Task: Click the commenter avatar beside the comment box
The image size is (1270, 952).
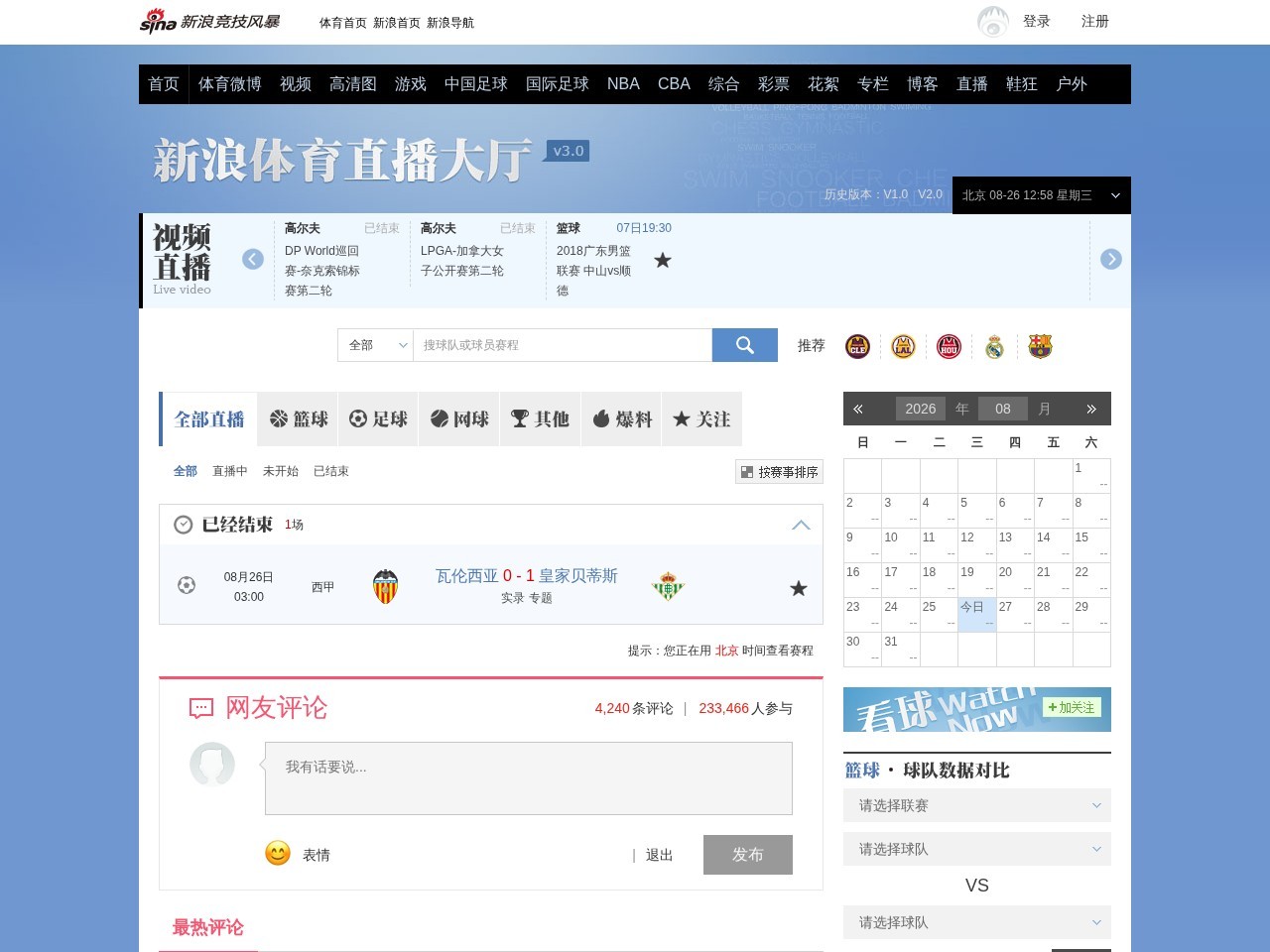Action: click(212, 764)
